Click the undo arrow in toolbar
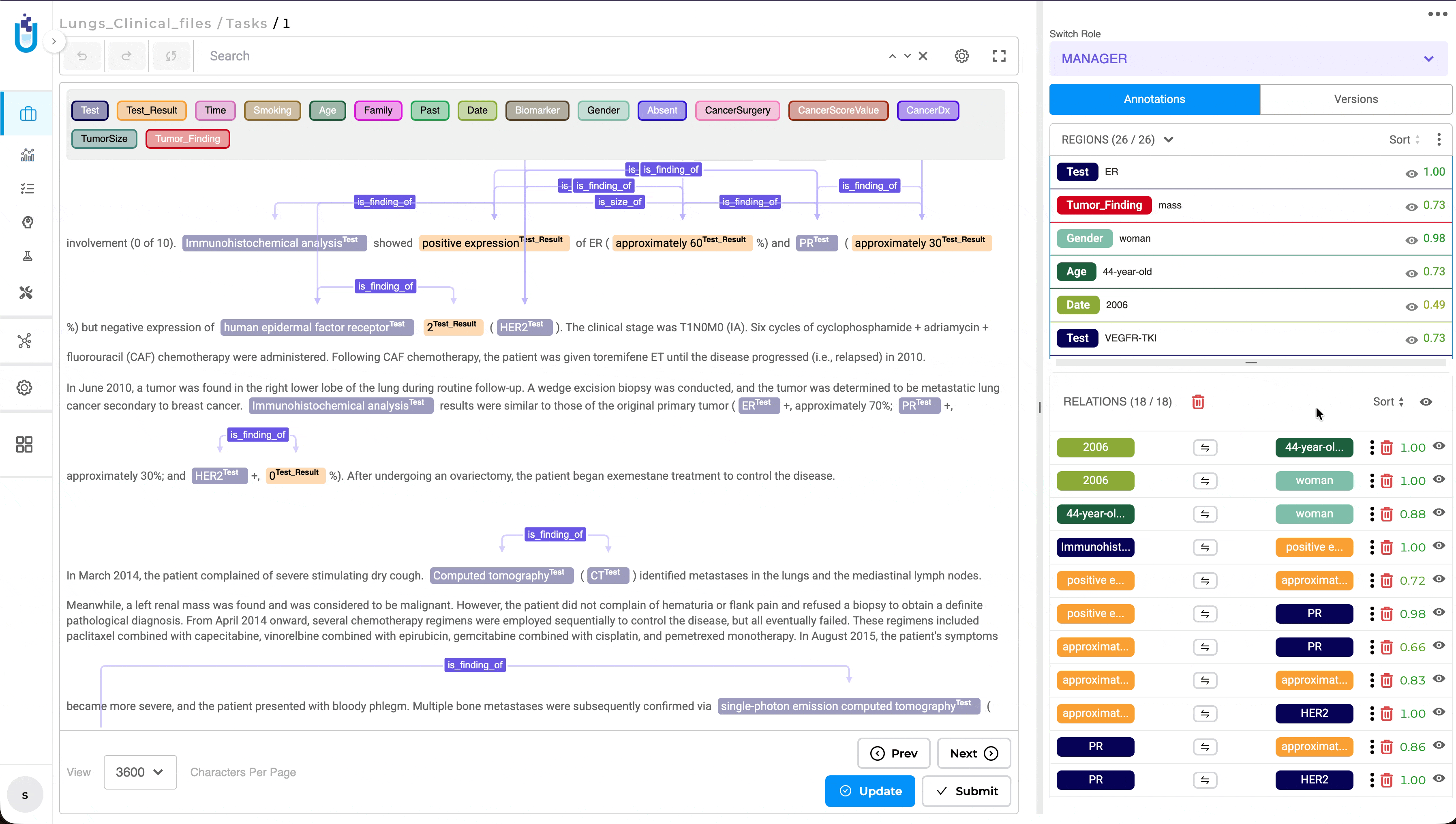Image resolution: width=1456 pixels, height=824 pixels. click(x=82, y=56)
